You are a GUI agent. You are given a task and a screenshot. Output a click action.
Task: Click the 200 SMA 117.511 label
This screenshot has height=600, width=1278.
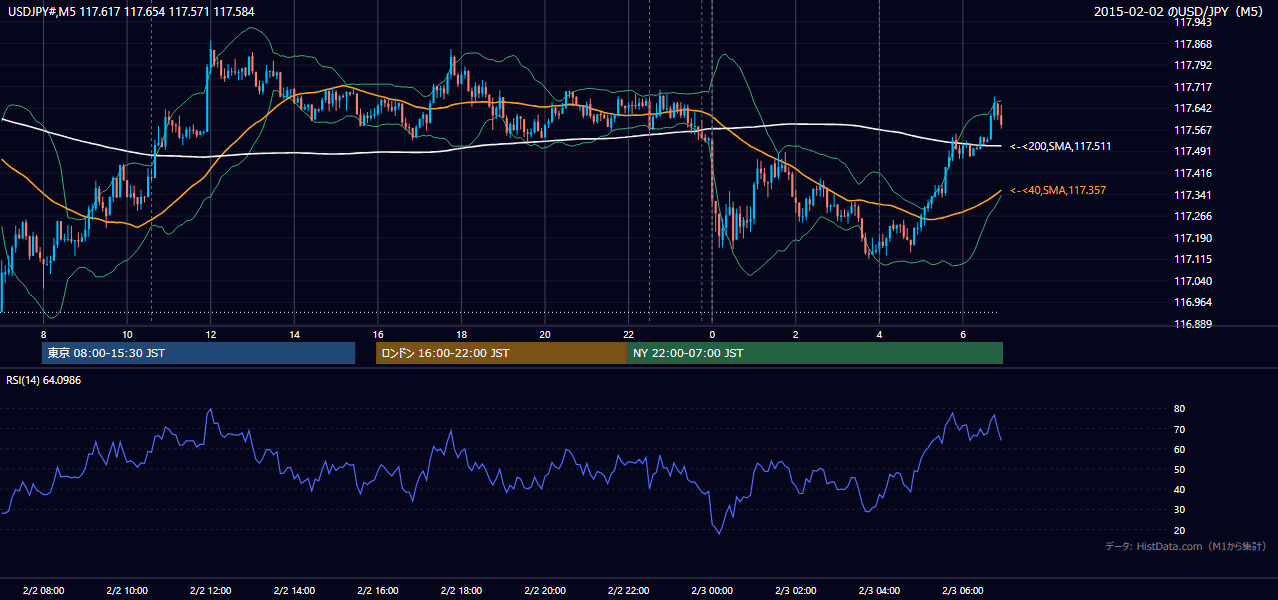(x=1061, y=146)
